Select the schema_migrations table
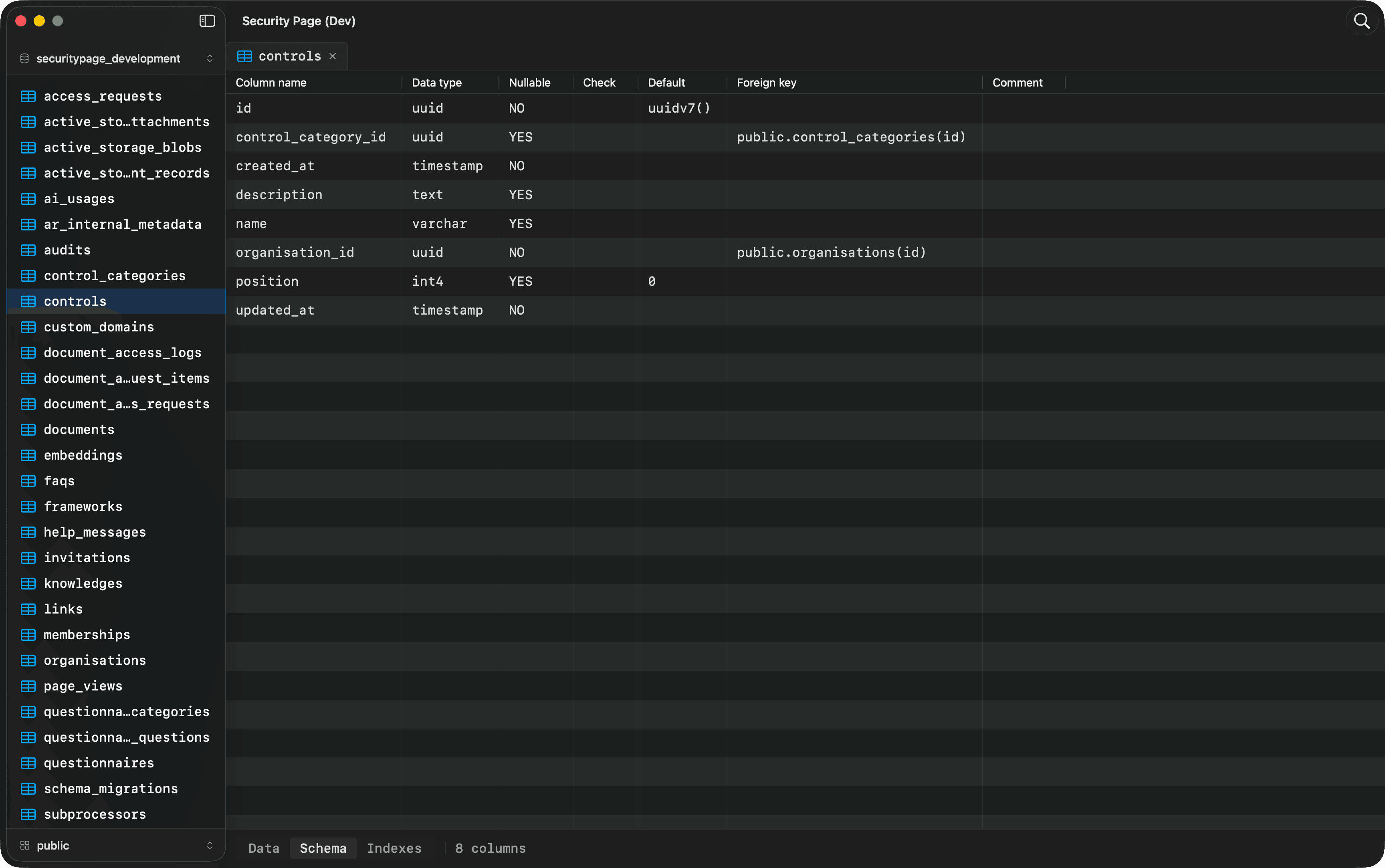Viewport: 1385px width, 868px height. click(x=111, y=788)
